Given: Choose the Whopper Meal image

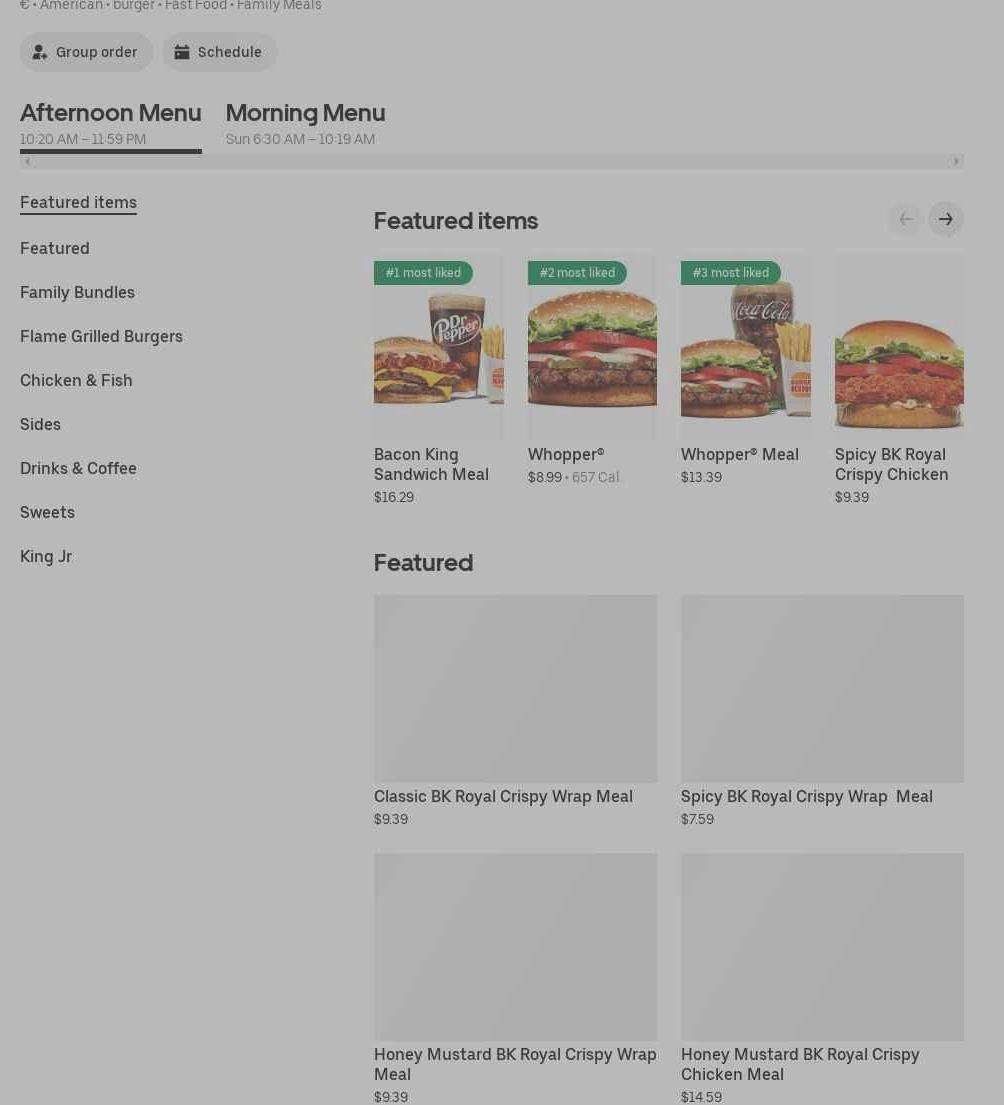Looking at the screenshot, I should [x=745, y=345].
